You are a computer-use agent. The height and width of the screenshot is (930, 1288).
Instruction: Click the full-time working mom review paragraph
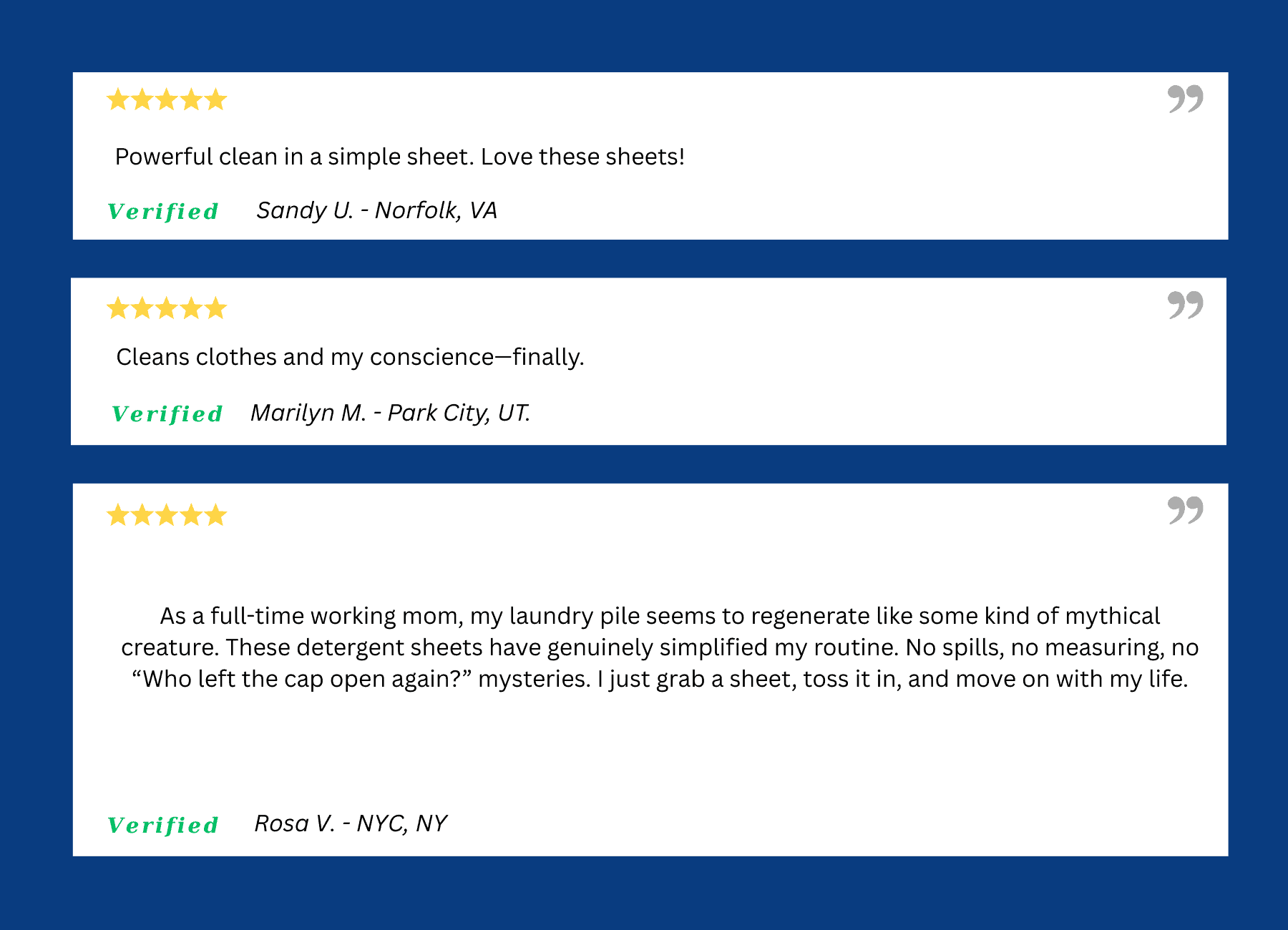[x=659, y=647]
